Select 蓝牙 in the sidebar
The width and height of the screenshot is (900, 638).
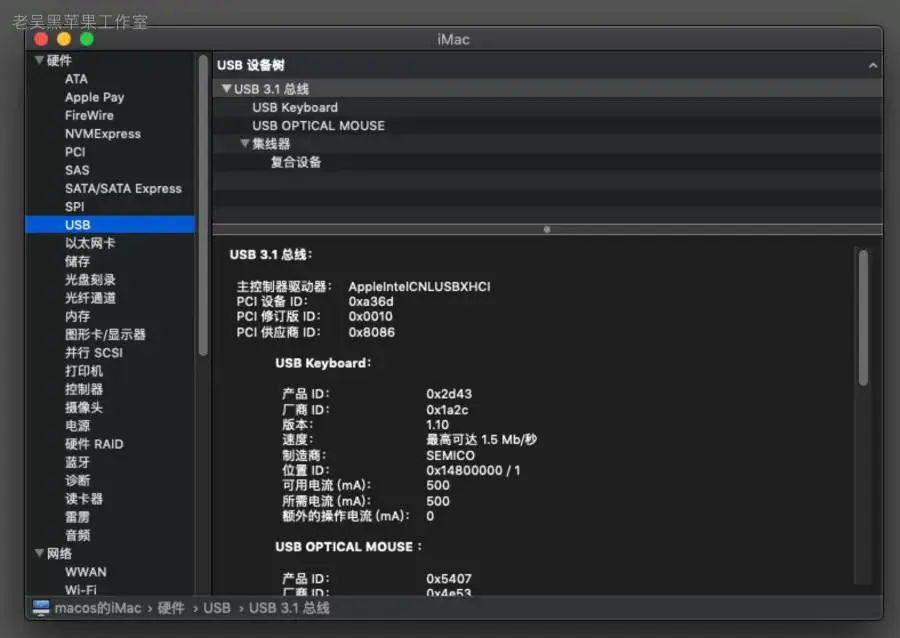[77, 462]
